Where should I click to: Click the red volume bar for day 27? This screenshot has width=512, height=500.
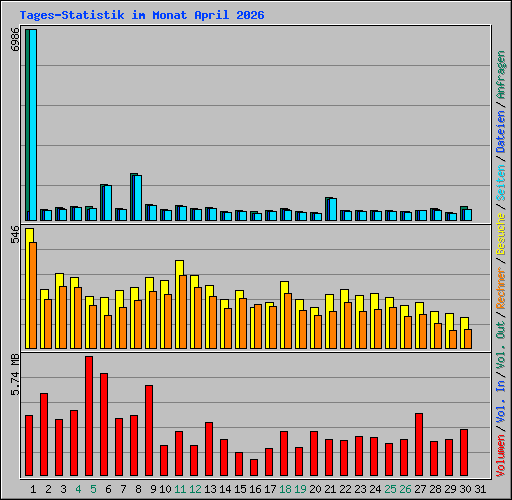(x=419, y=444)
